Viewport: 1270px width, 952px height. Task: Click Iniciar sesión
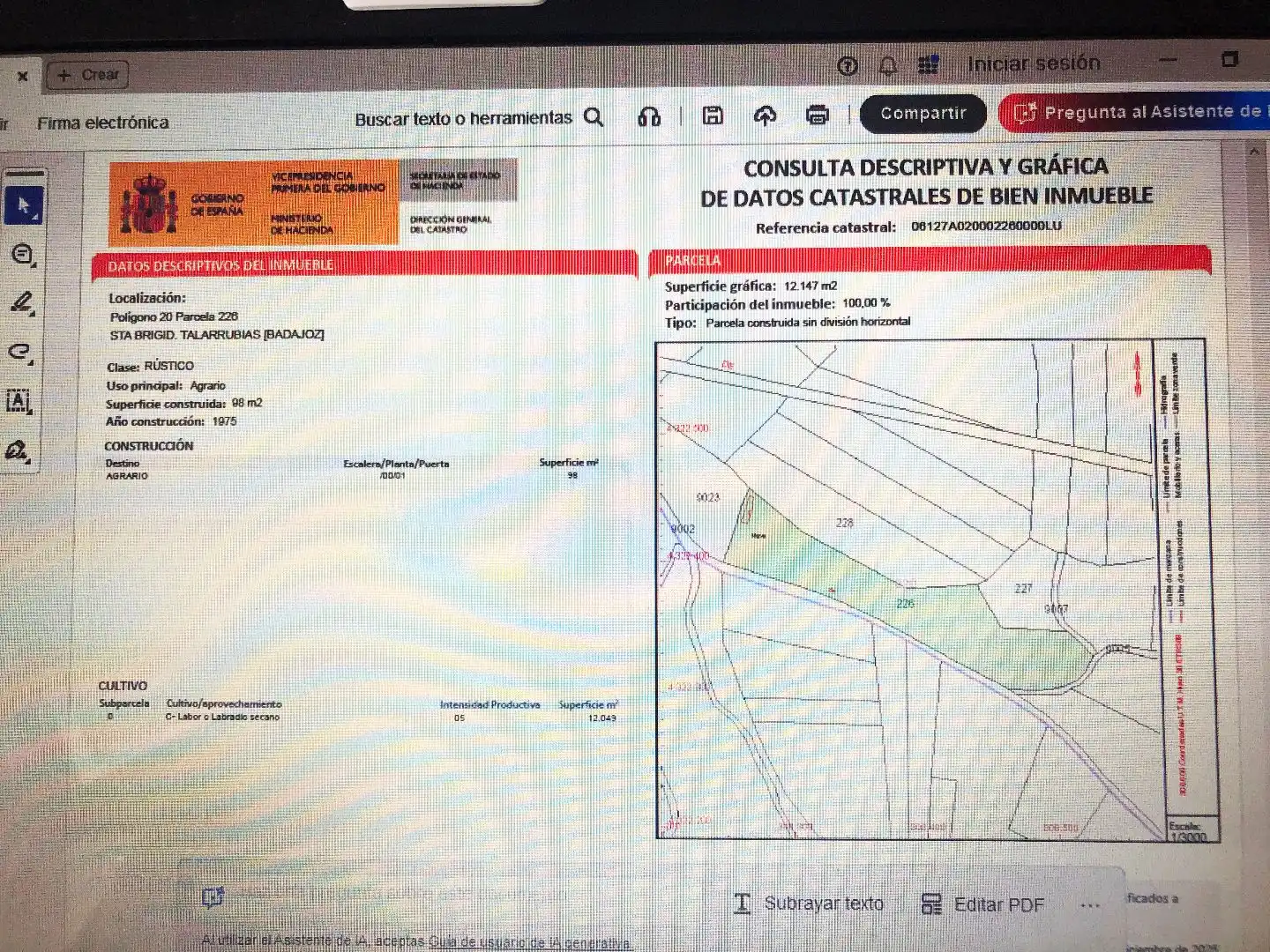pyautogui.click(x=1034, y=63)
